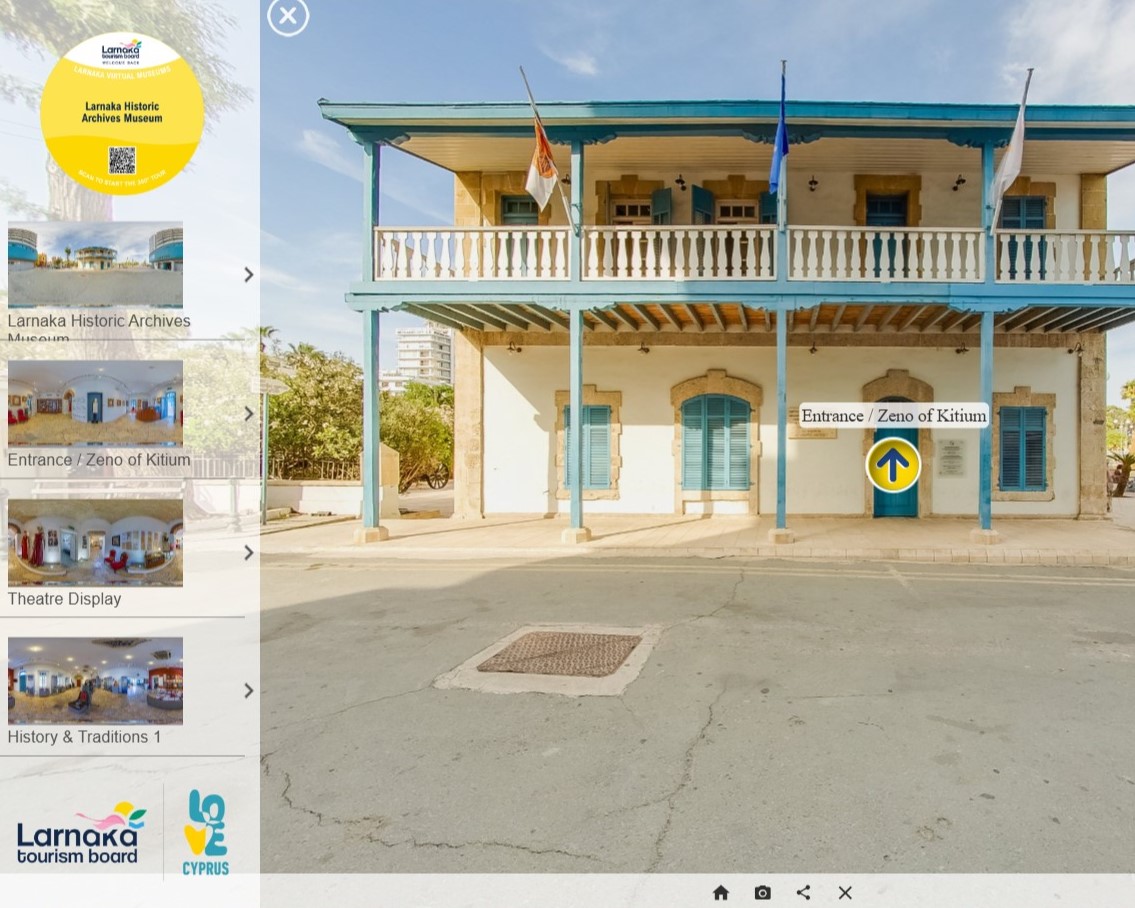This screenshot has width=1135, height=908.
Task: Expand the Larnaka Historic Archives Museum chevron
Action: [248, 275]
